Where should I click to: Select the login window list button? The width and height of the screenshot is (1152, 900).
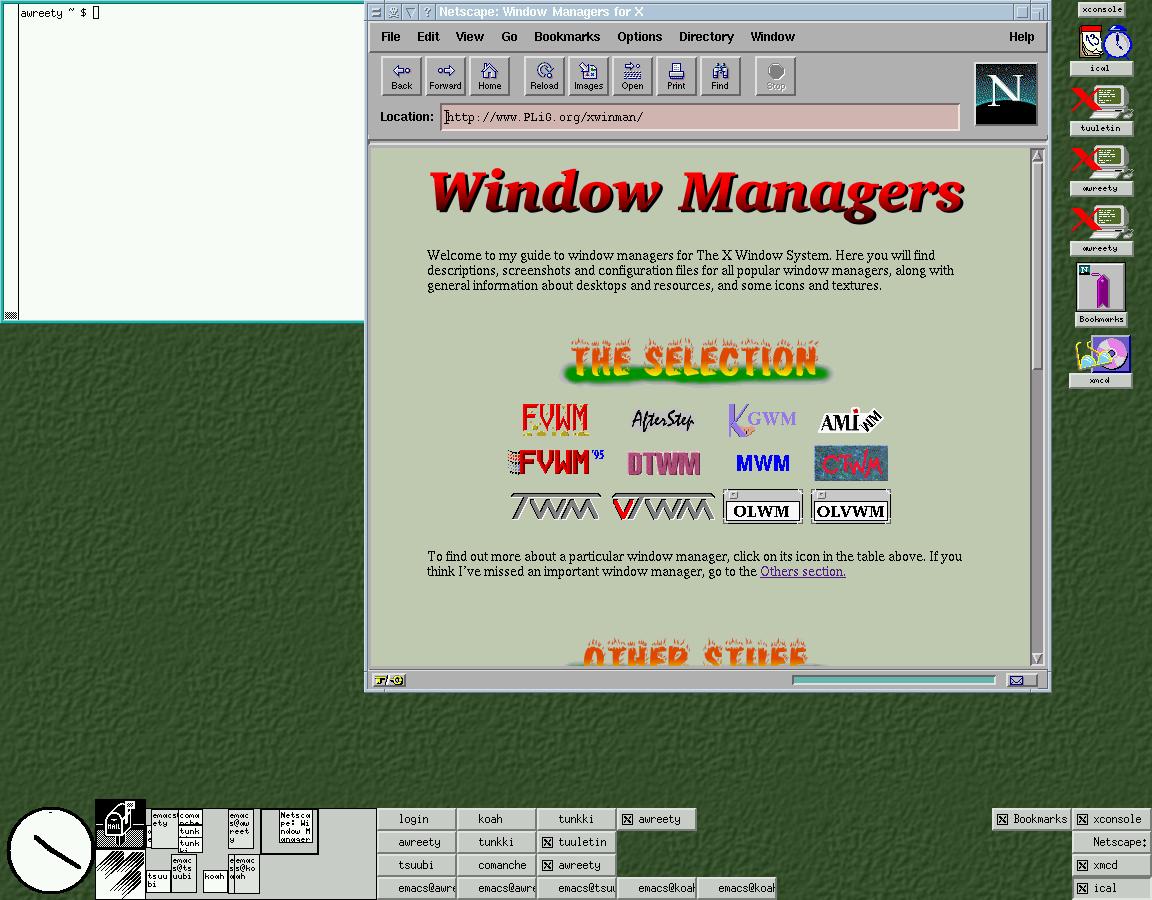point(416,819)
